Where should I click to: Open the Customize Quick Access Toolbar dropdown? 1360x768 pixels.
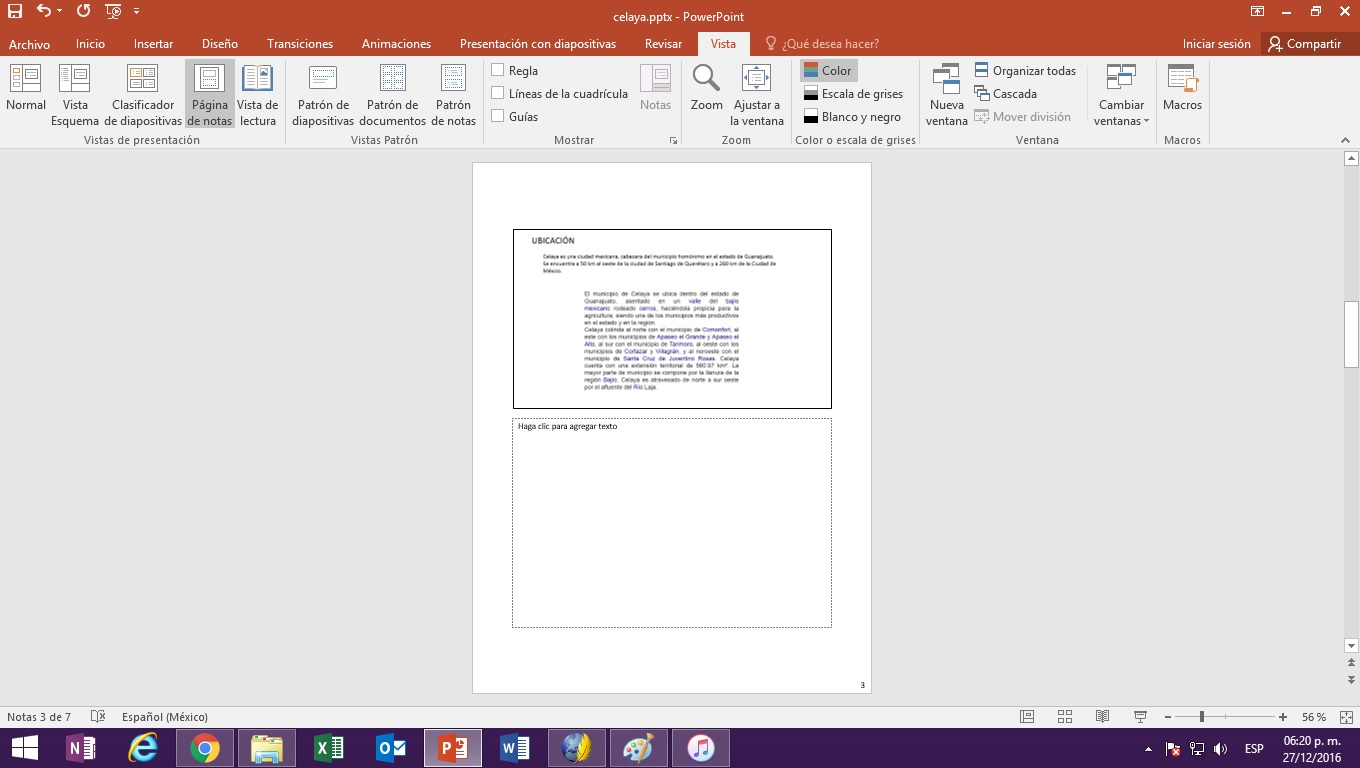point(136,12)
